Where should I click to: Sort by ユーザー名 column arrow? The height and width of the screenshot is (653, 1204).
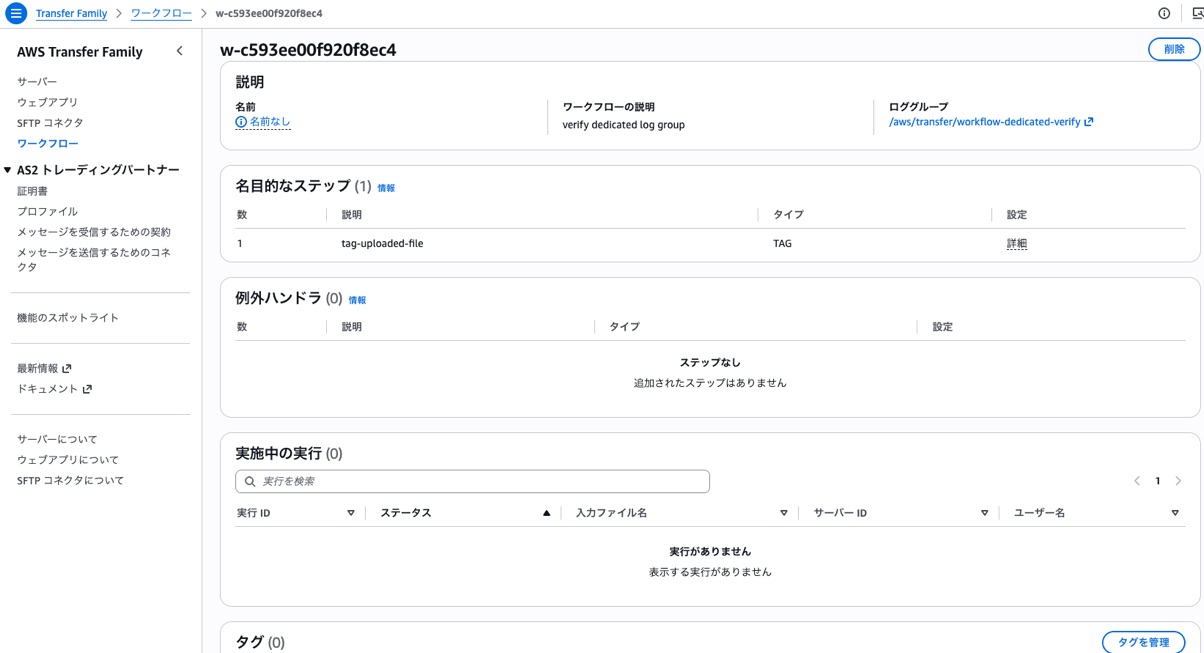coord(1175,513)
